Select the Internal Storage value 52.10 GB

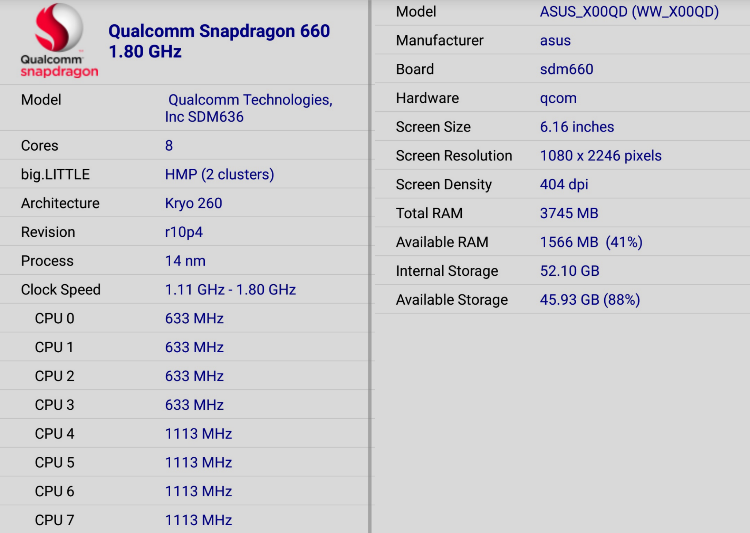pos(570,271)
